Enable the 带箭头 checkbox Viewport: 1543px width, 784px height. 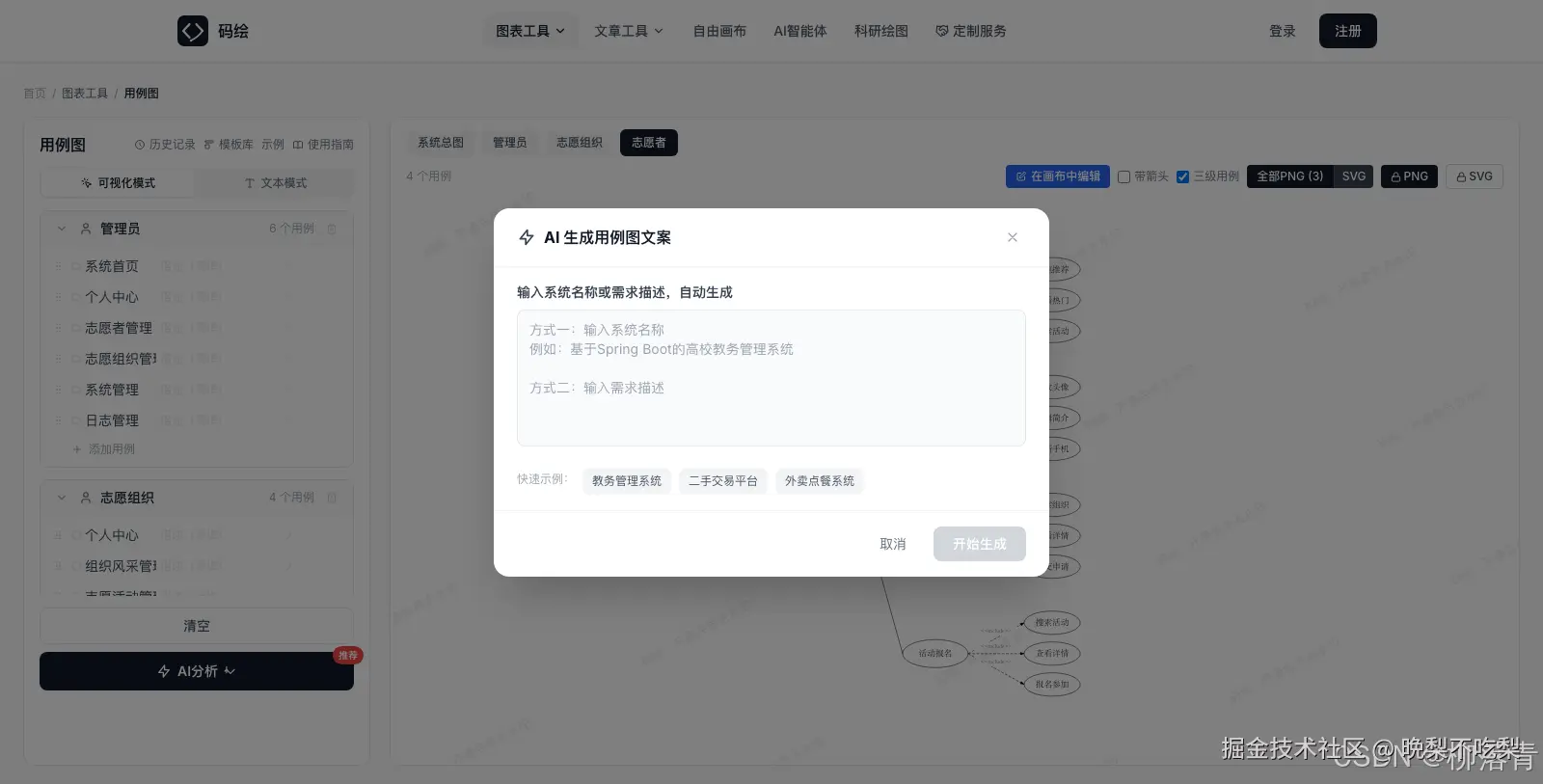tap(1123, 176)
